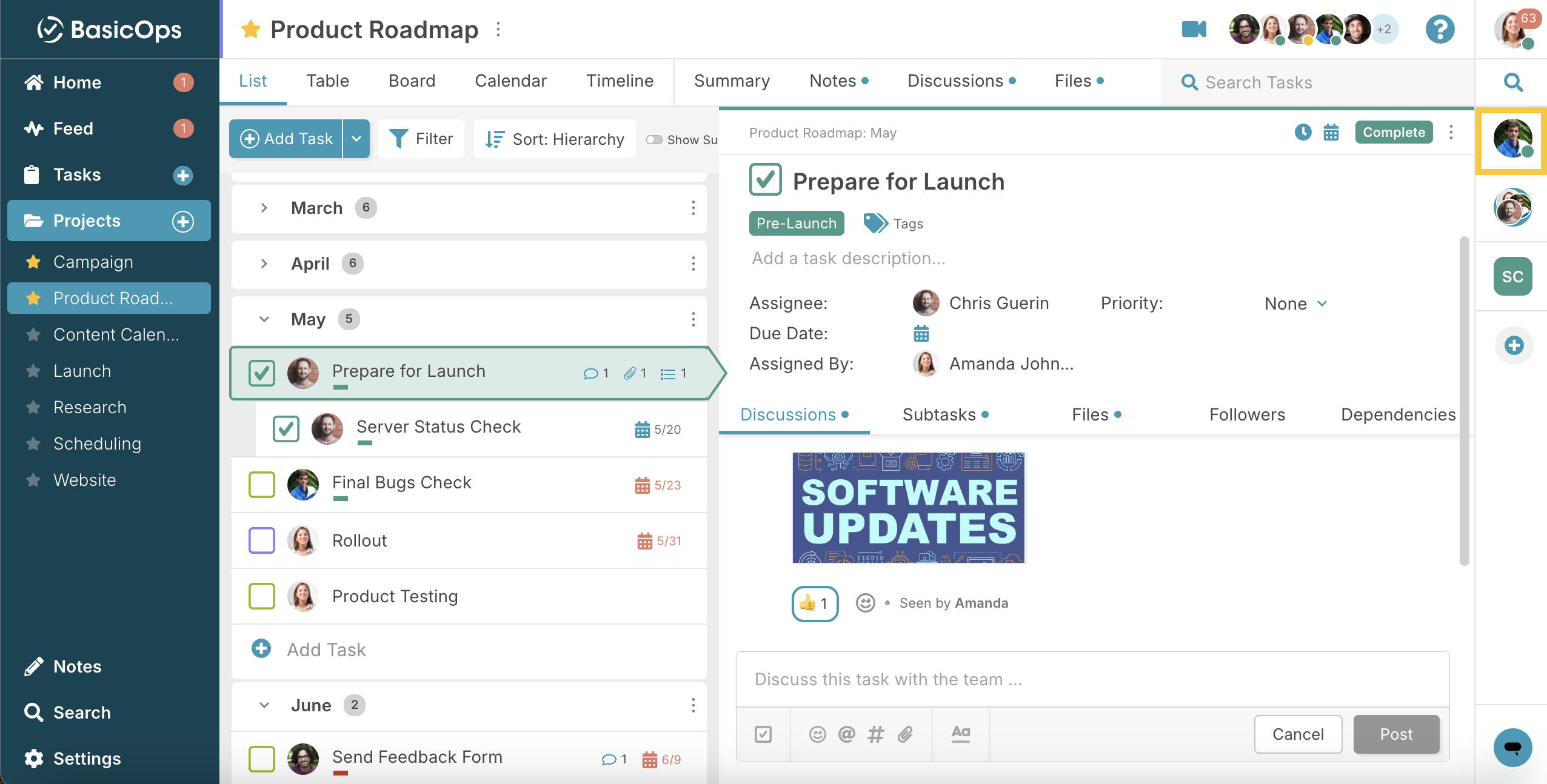This screenshot has width=1547, height=784.
Task: Expand the March task group
Action: 264,208
